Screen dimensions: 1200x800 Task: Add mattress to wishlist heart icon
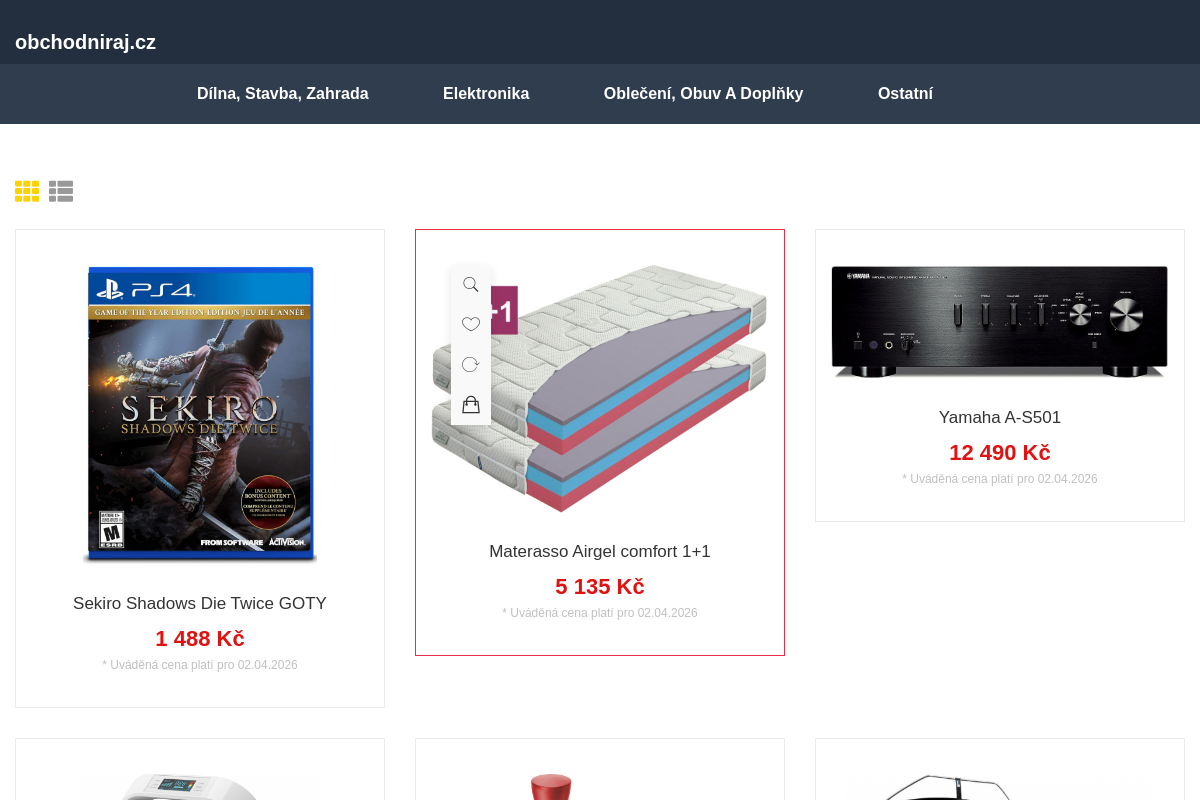471,324
